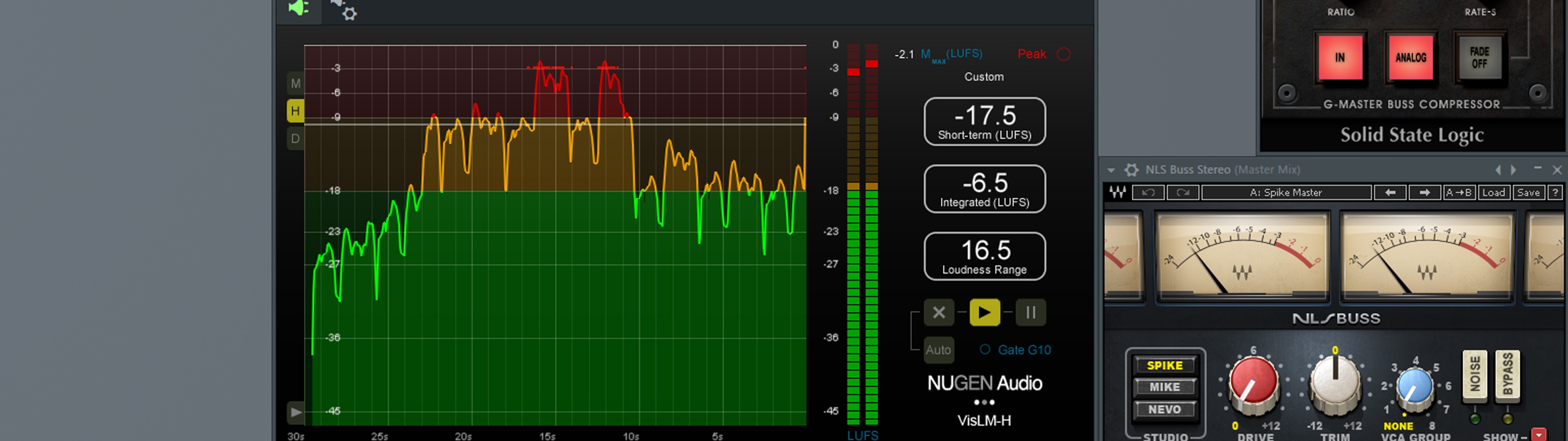Toggle the ANALOG button on SSL compressor
The image size is (1568, 441).
coord(1410,57)
